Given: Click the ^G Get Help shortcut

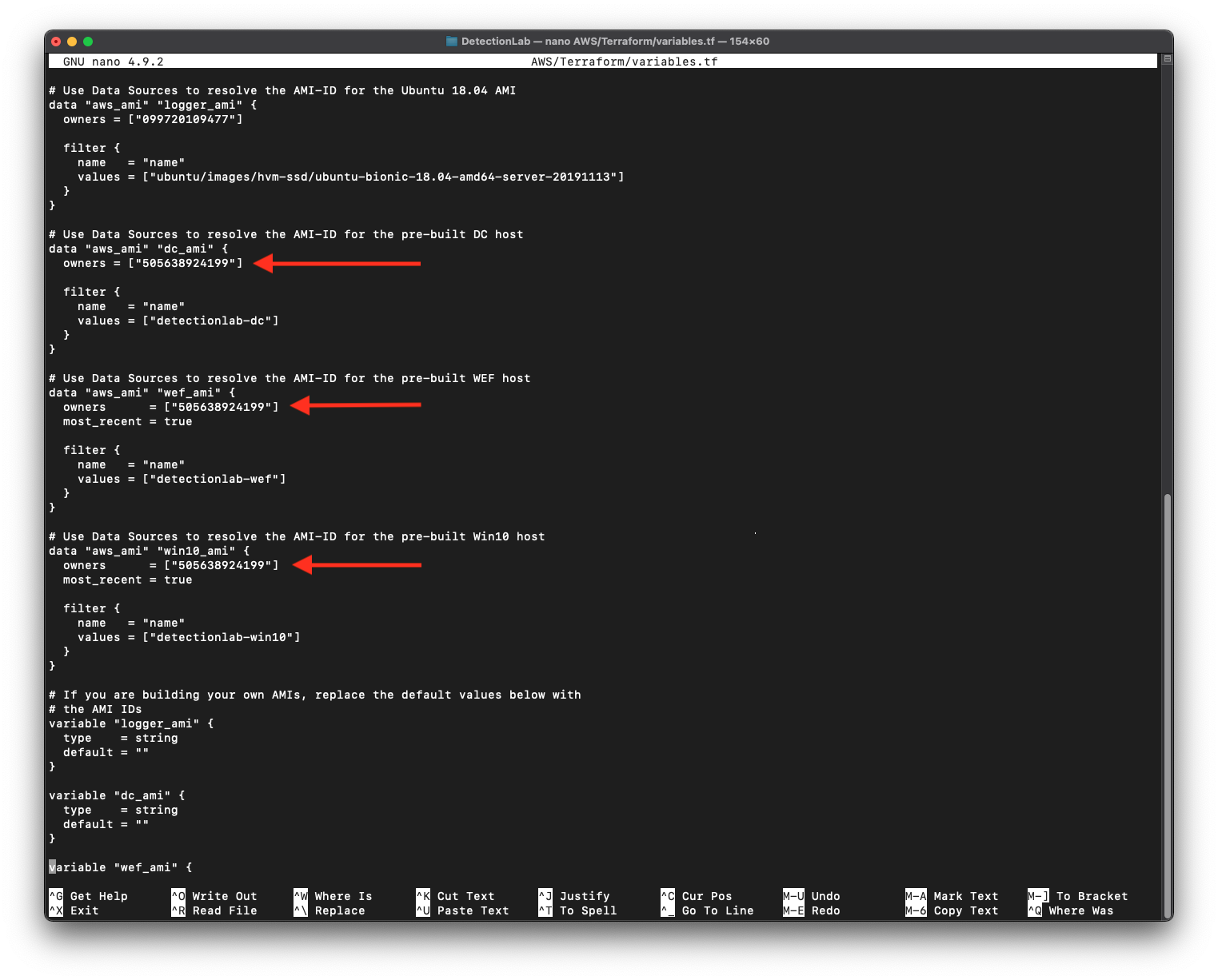Looking at the screenshot, I should pyautogui.click(x=88, y=896).
